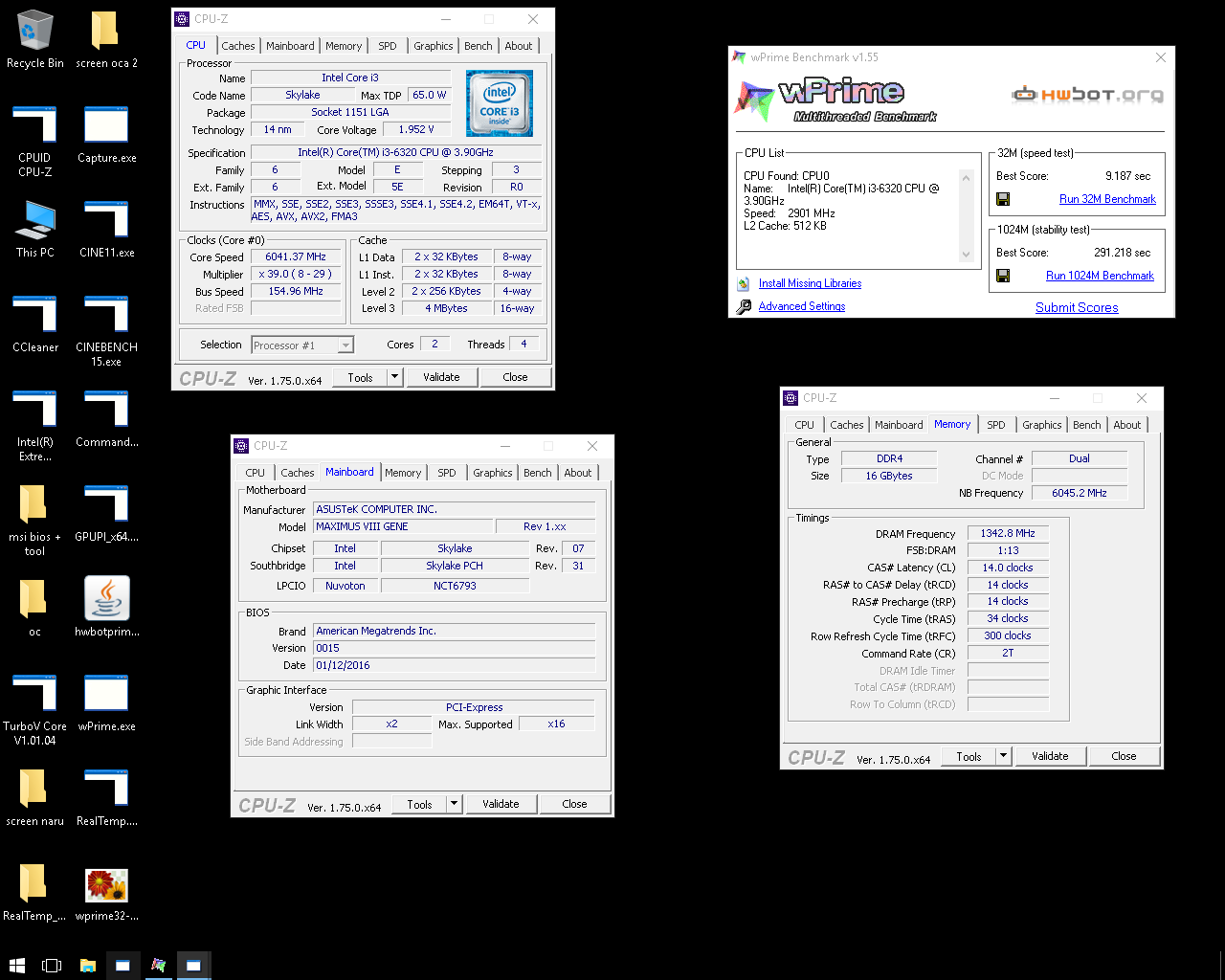Open Advanced Settings link in wPrime
This screenshot has width=1225, height=980.
tap(802, 306)
